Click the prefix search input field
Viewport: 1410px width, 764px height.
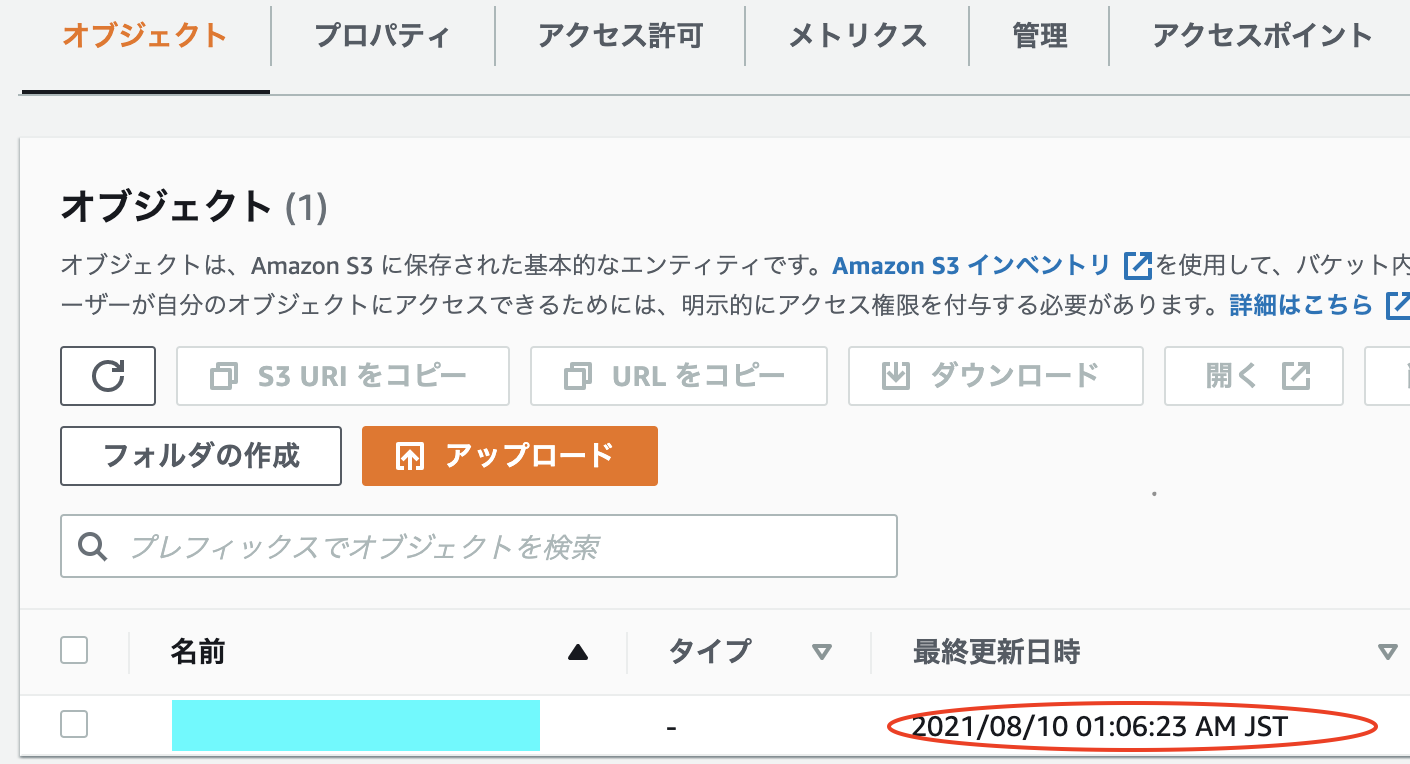coord(480,546)
